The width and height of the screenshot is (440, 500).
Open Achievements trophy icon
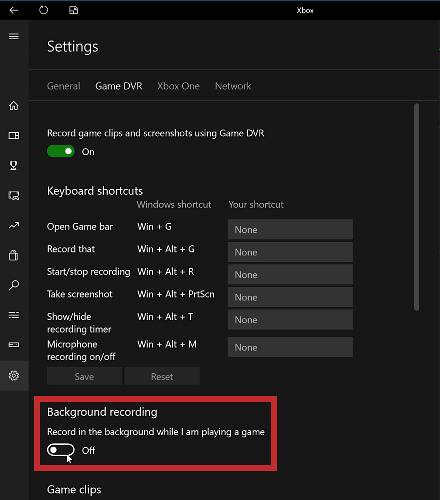(x=14, y=165)
